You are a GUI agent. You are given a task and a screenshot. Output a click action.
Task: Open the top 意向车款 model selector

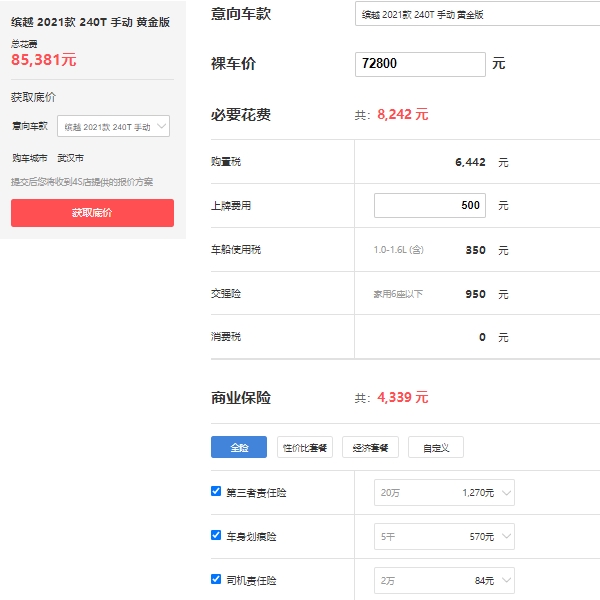pyautogui.click(x=477, y=14)
